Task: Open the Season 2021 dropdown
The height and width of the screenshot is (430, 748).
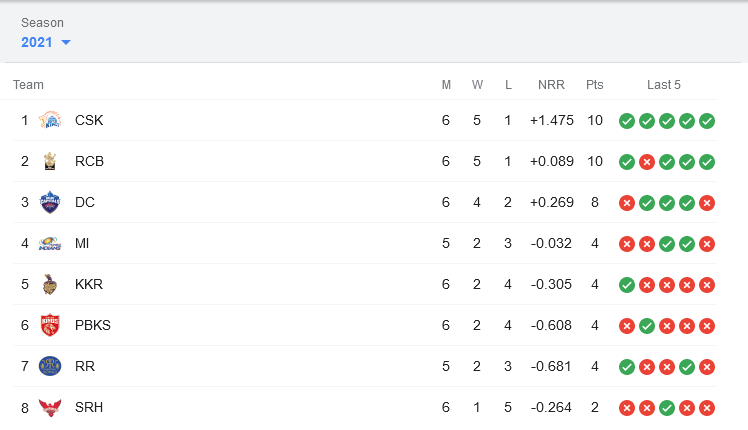Action: pyautogui.click(x=46, y=42)
